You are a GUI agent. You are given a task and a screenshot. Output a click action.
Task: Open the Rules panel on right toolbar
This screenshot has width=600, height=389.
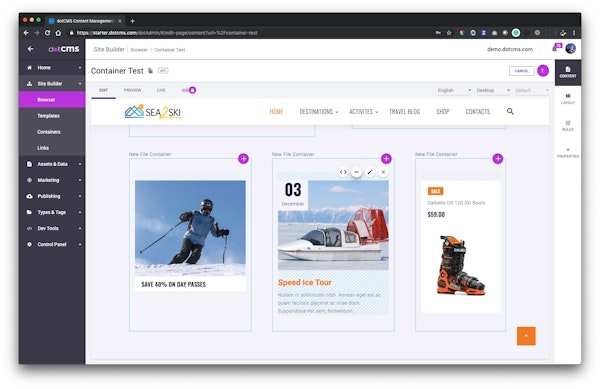click(x=568, y=126)
